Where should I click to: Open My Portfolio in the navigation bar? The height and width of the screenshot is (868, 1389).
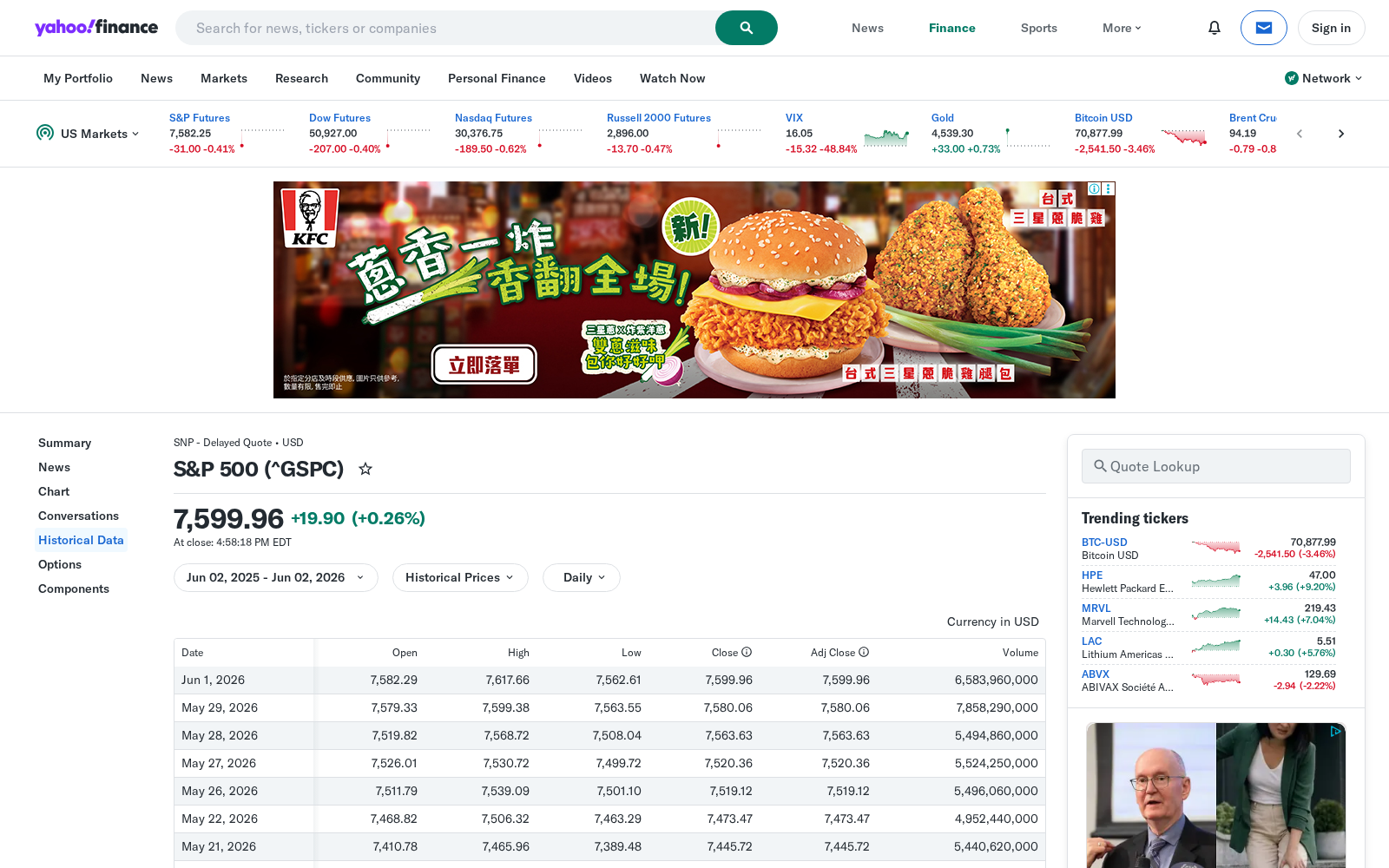point(78,78)
